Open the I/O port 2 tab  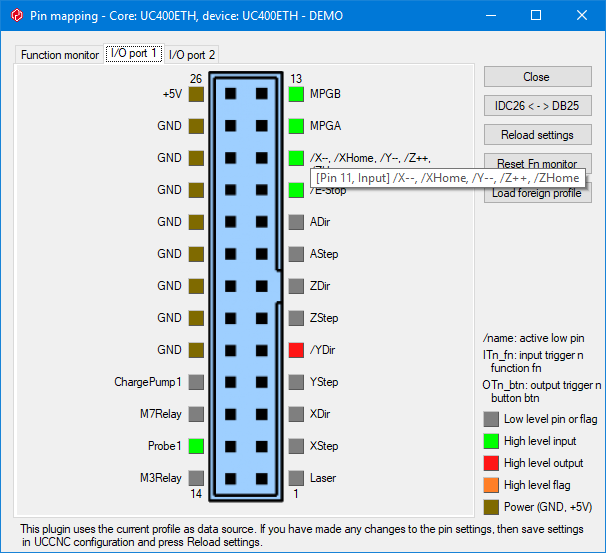(x=192, y=55)
